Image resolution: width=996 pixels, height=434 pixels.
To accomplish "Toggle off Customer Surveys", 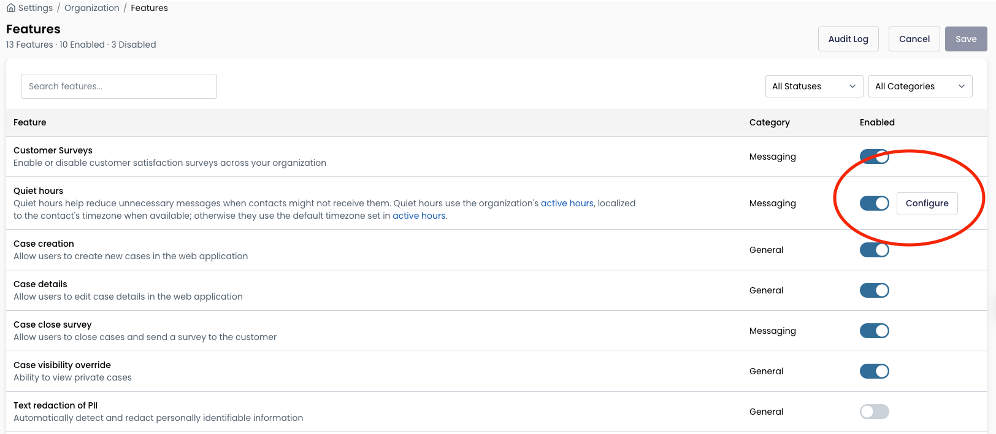I will coord(874,156).
